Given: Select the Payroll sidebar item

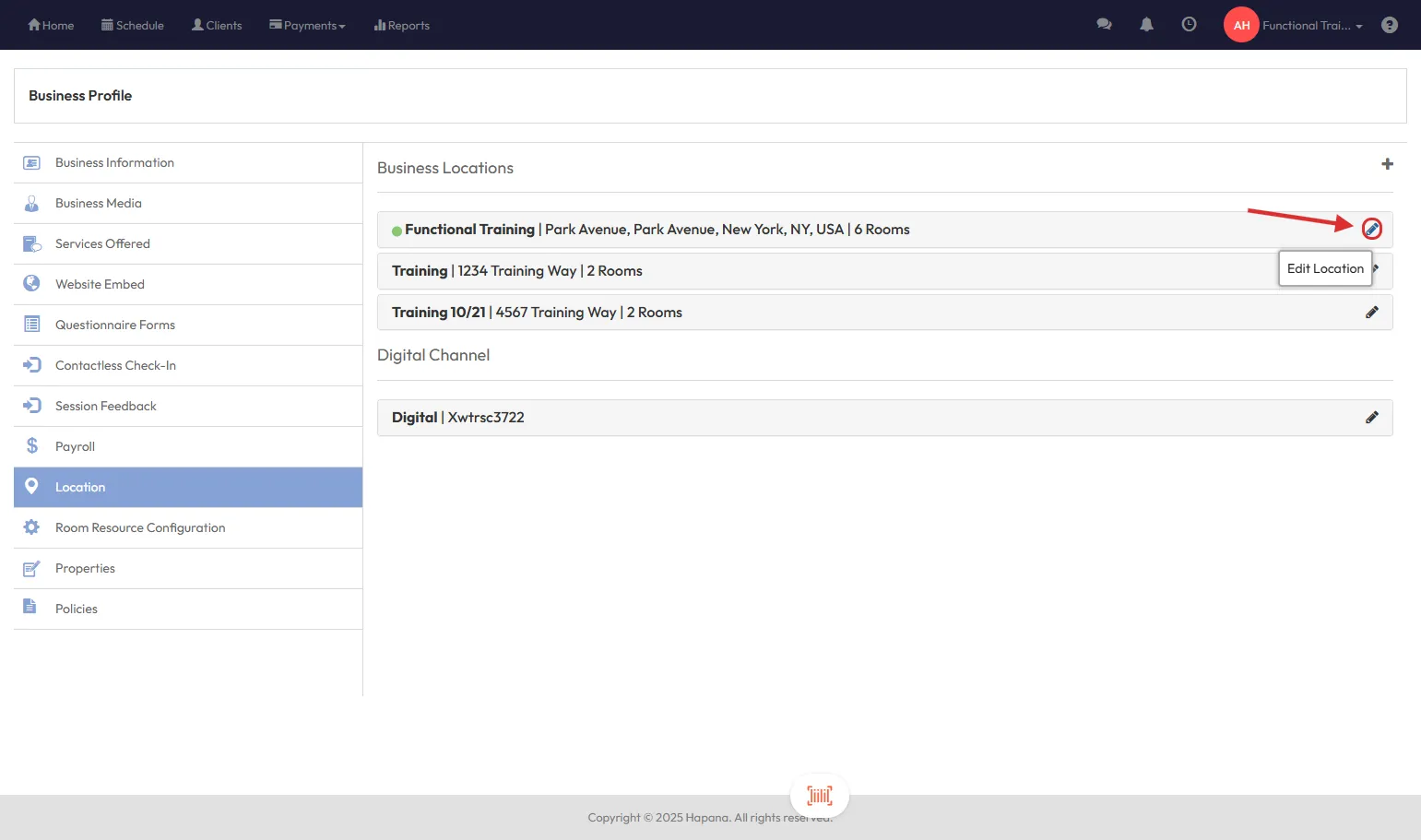Looking at the screenshot, I should pyautogui.click(x=75, y=447).
